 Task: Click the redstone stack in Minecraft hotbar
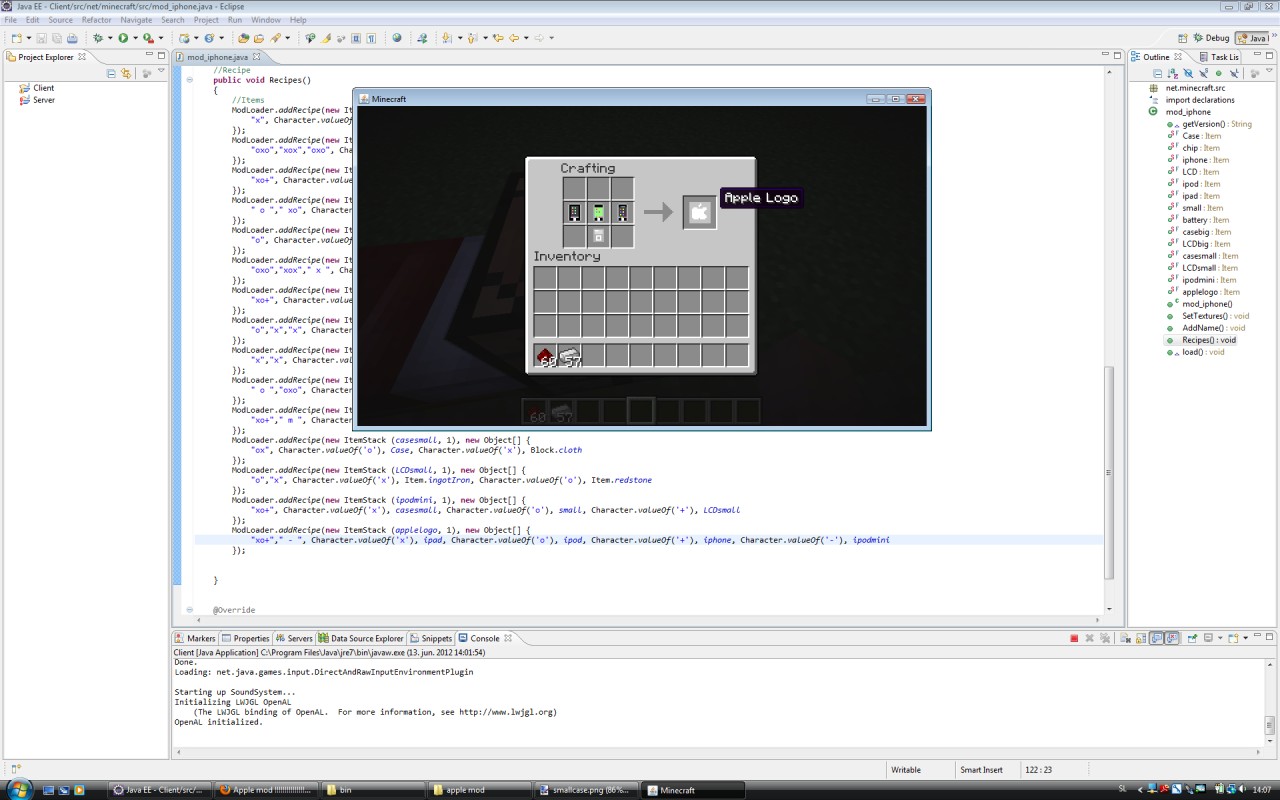click(546, 355)
